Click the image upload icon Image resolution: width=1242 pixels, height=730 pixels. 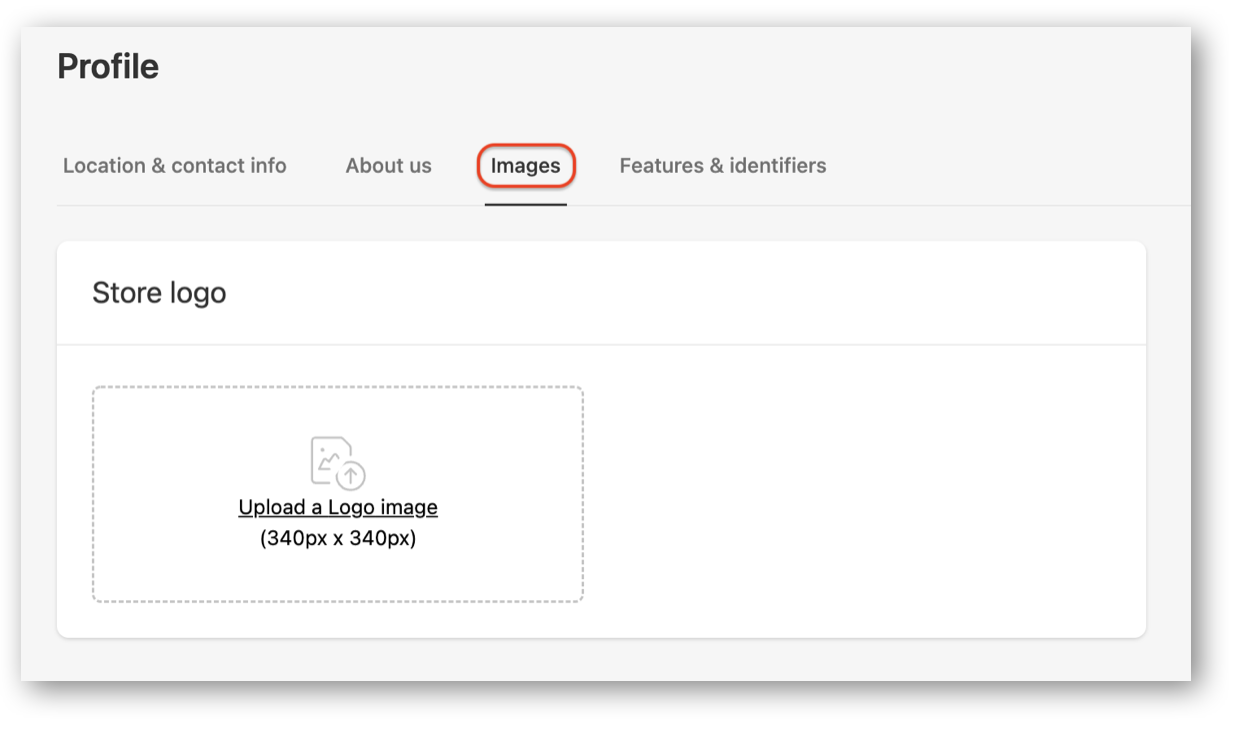[x=338, y=463]
